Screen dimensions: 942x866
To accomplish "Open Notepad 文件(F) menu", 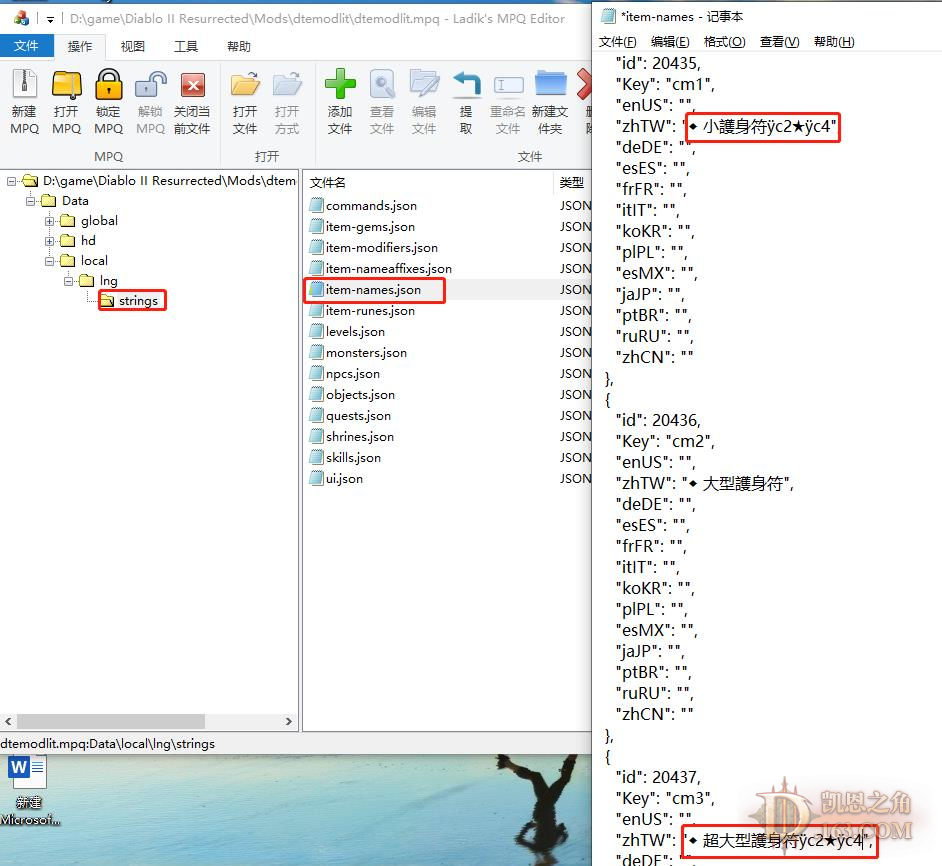I will pyautogui.click(x=618, y=41).
